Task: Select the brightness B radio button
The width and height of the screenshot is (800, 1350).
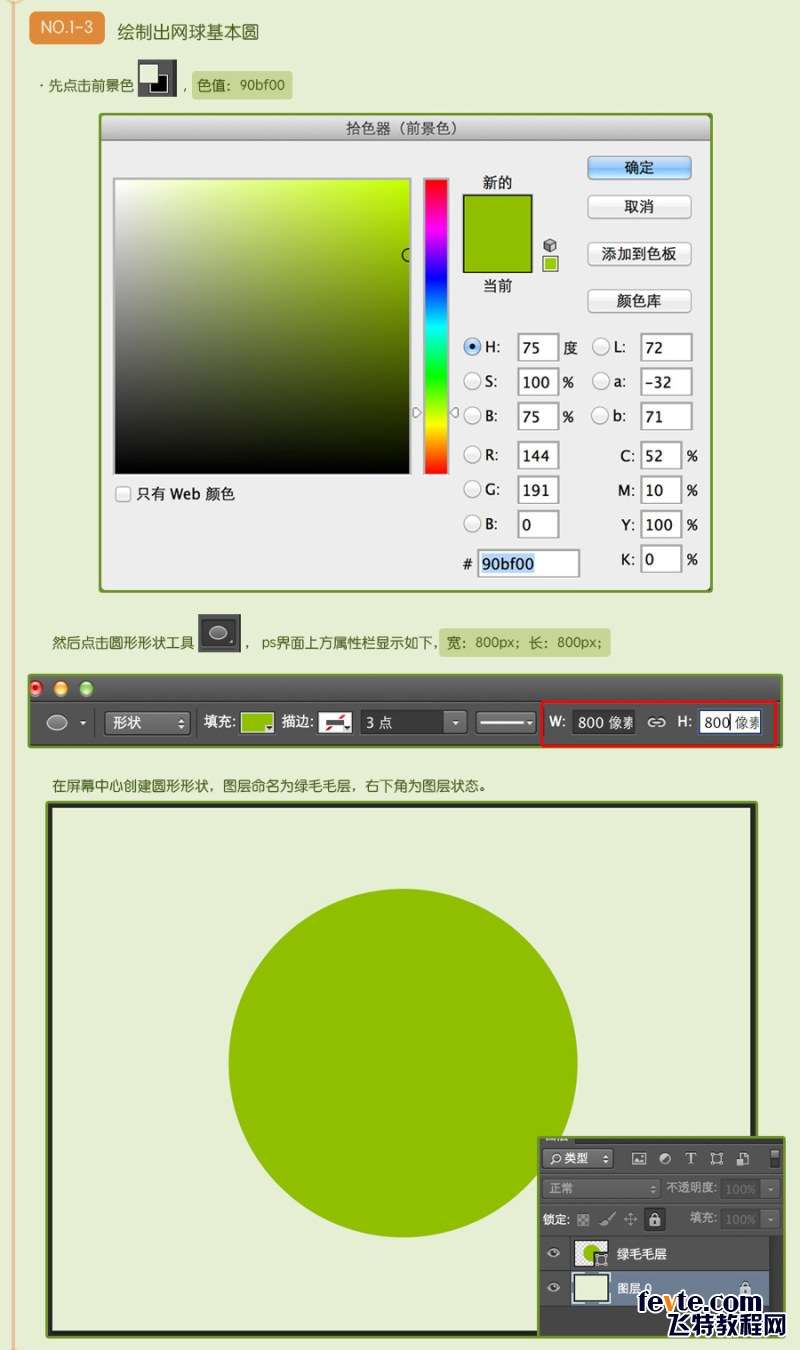Action: click(x=472, y=415)
